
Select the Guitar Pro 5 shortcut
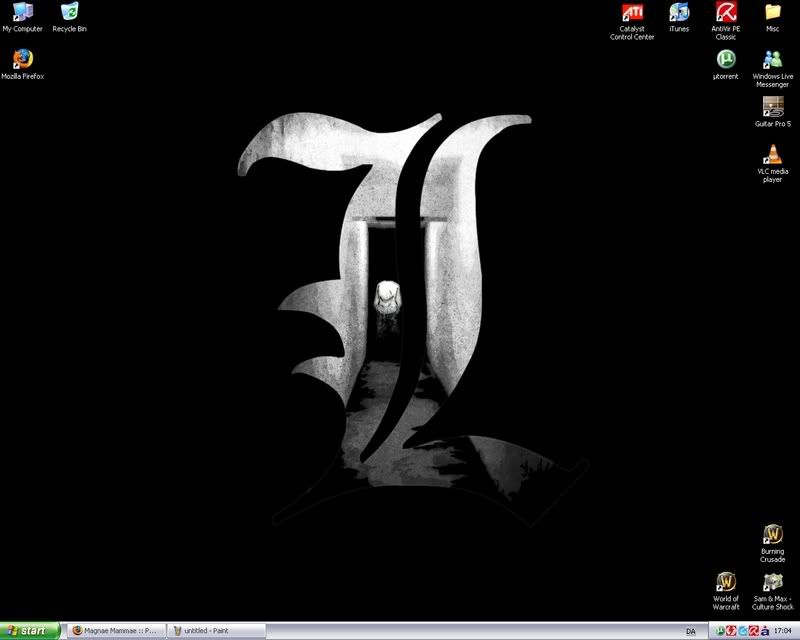click(772, 112)
